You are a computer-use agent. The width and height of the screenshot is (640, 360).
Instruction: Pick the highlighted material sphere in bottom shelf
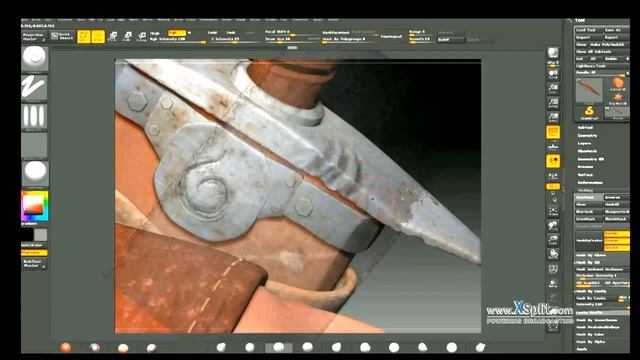click(x=279, y=347)
